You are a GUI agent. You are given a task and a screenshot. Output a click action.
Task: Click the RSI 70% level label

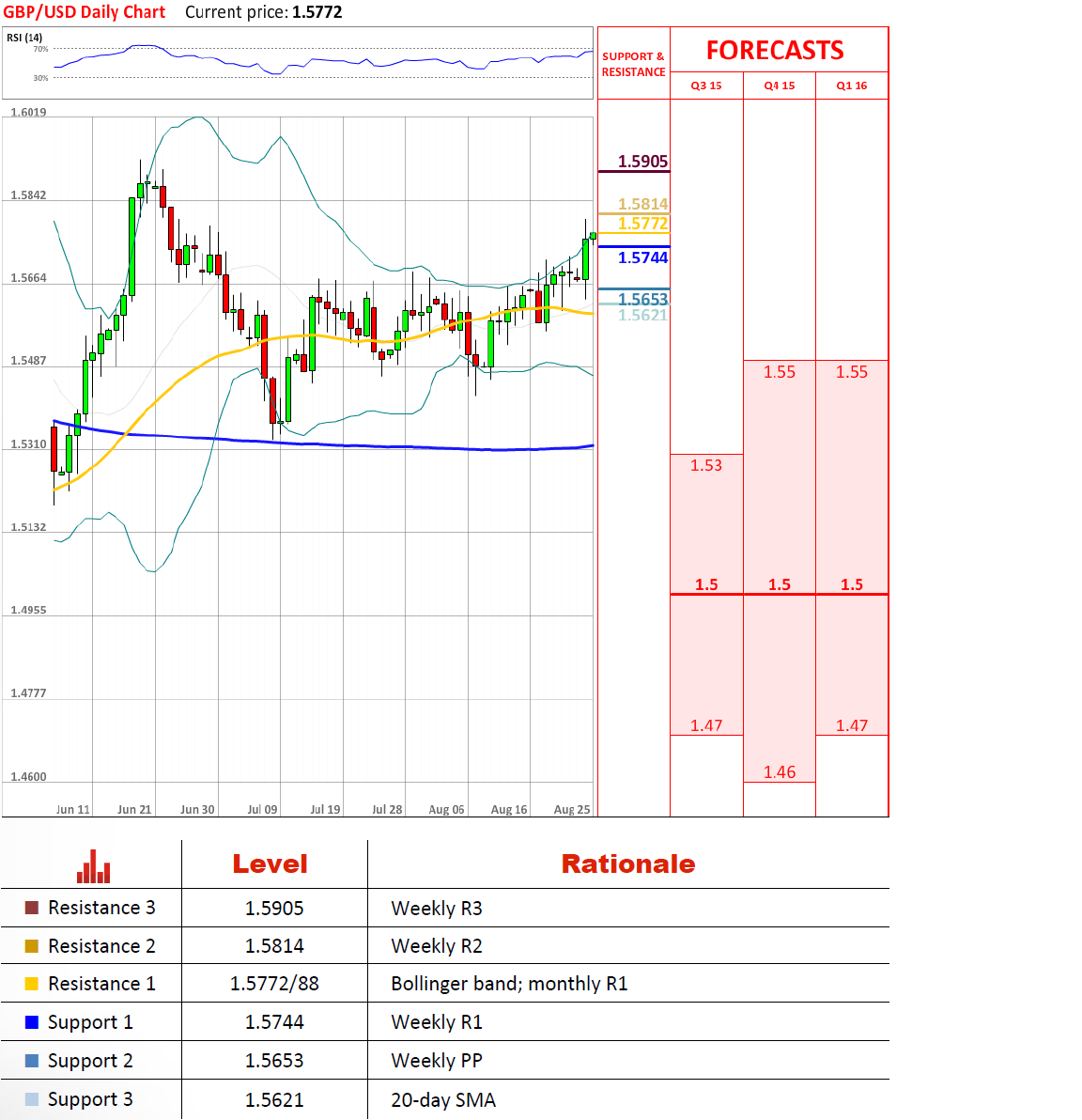pos(40,49)
